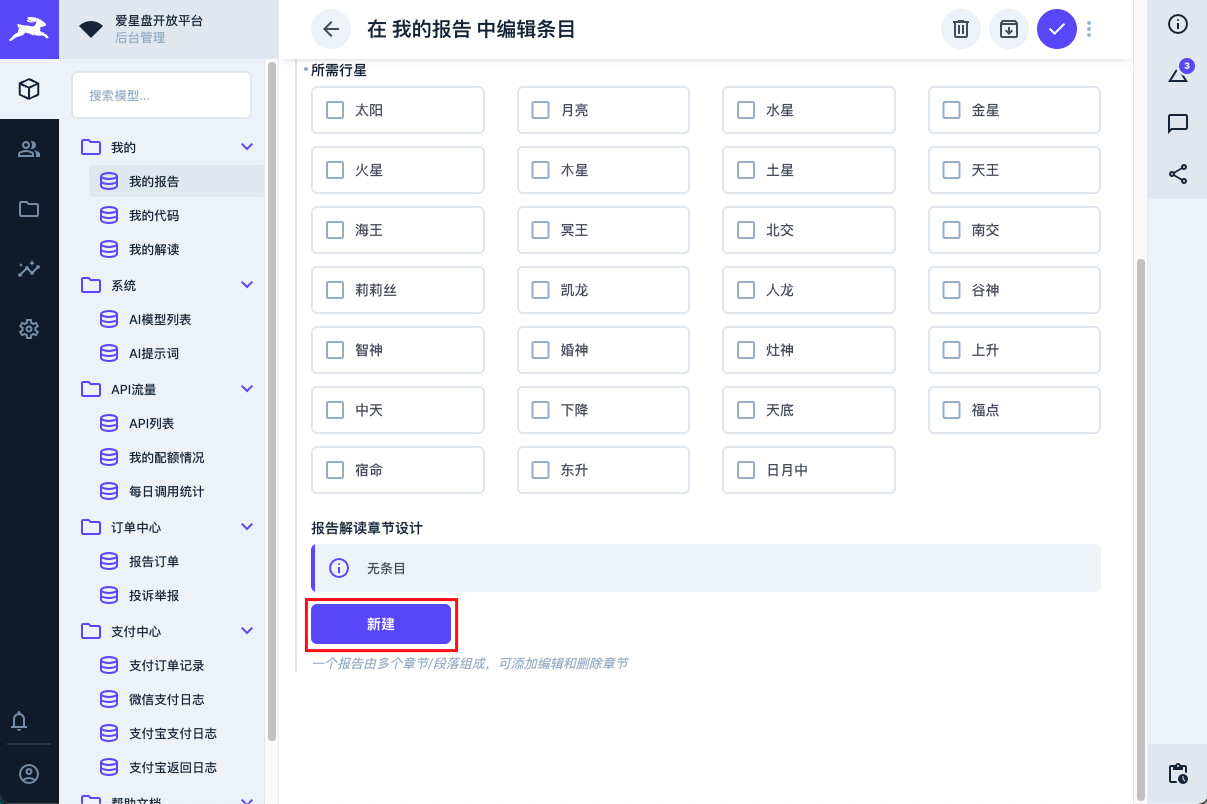This screenshot has width=1207, height=804.
Task: Check the 太阳 checkbox
Action: tap(335, 110)
